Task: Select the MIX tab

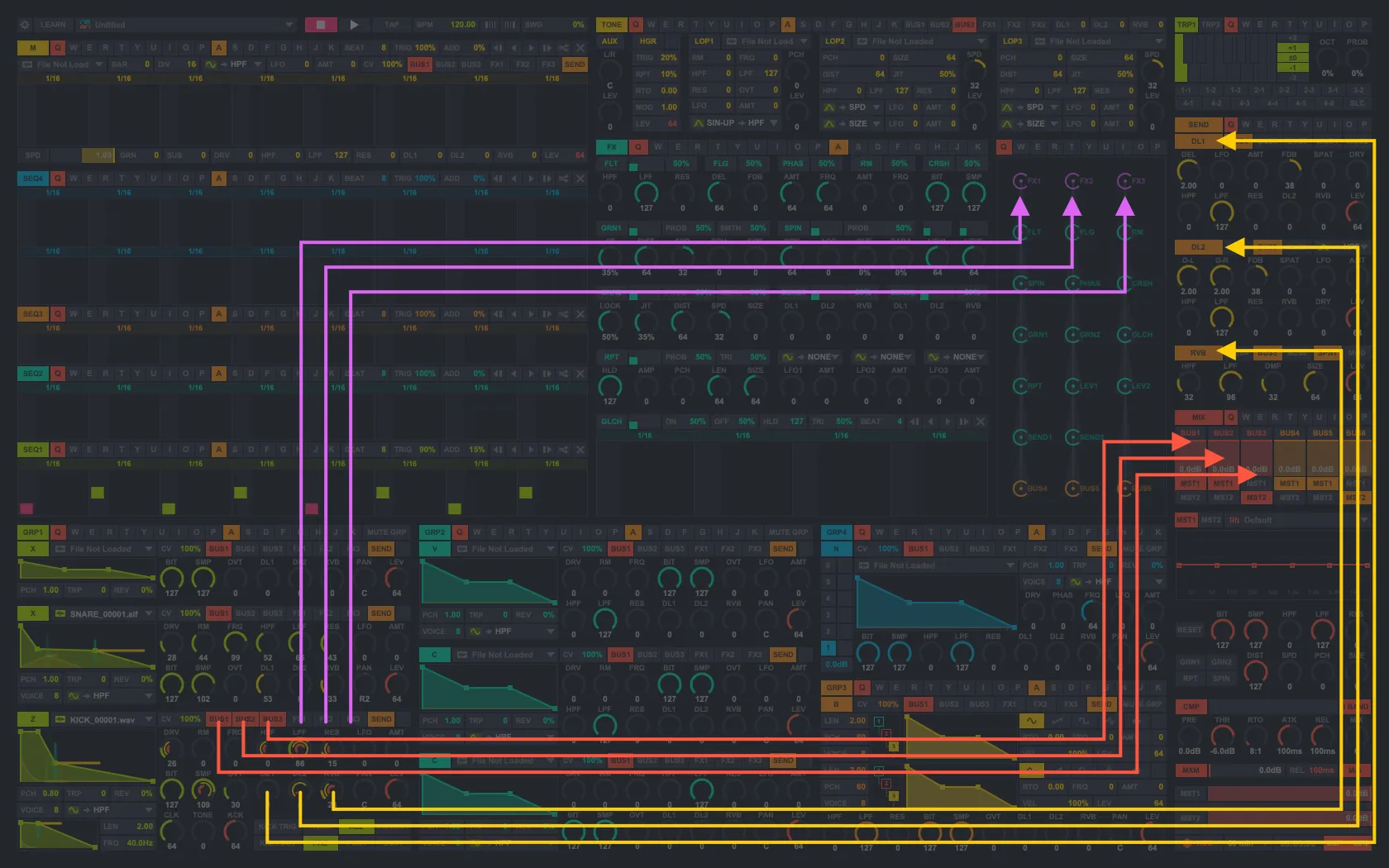Action: (1198, 417)
